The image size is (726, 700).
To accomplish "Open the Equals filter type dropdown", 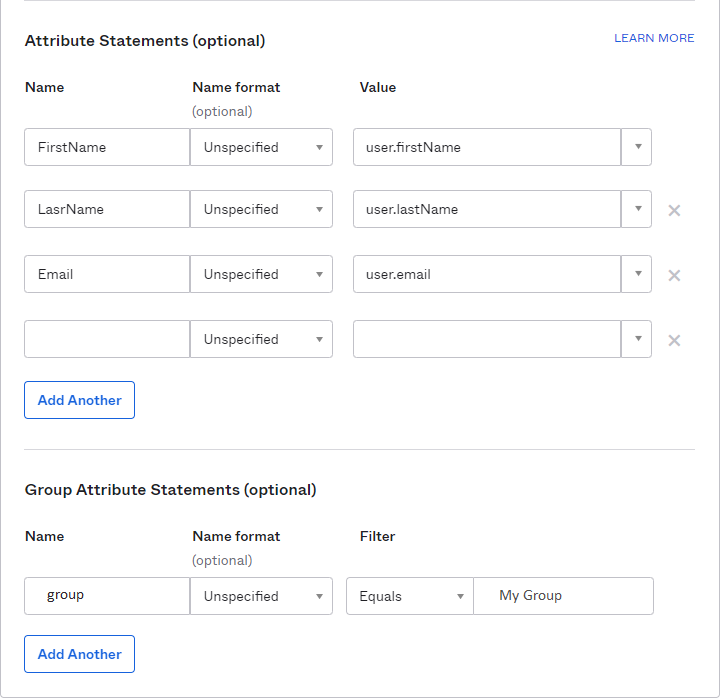I will click(410, 596).
